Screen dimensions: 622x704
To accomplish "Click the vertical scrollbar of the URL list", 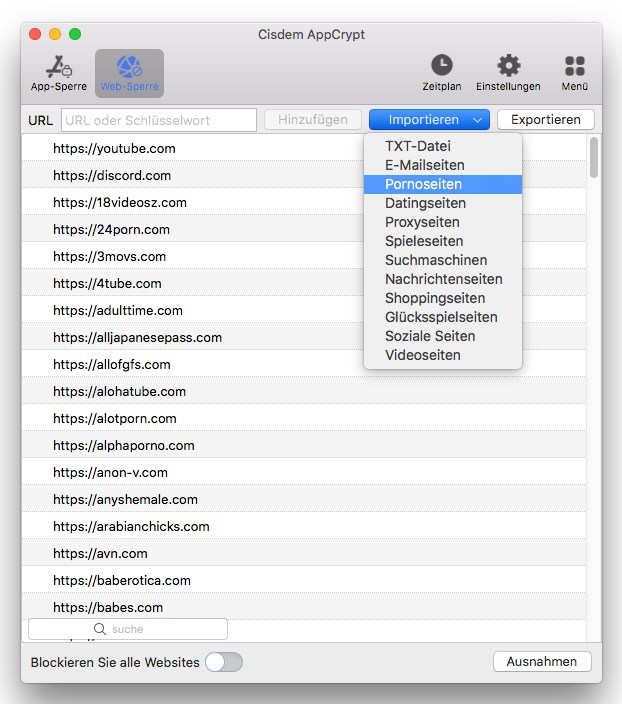I will point(594,157).
